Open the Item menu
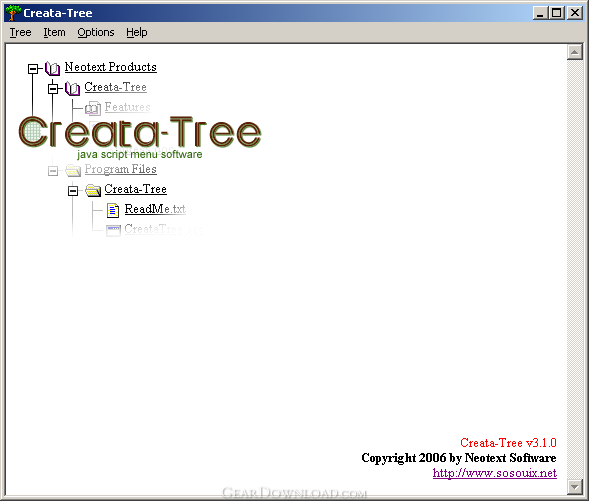 (x=54, y=33)
